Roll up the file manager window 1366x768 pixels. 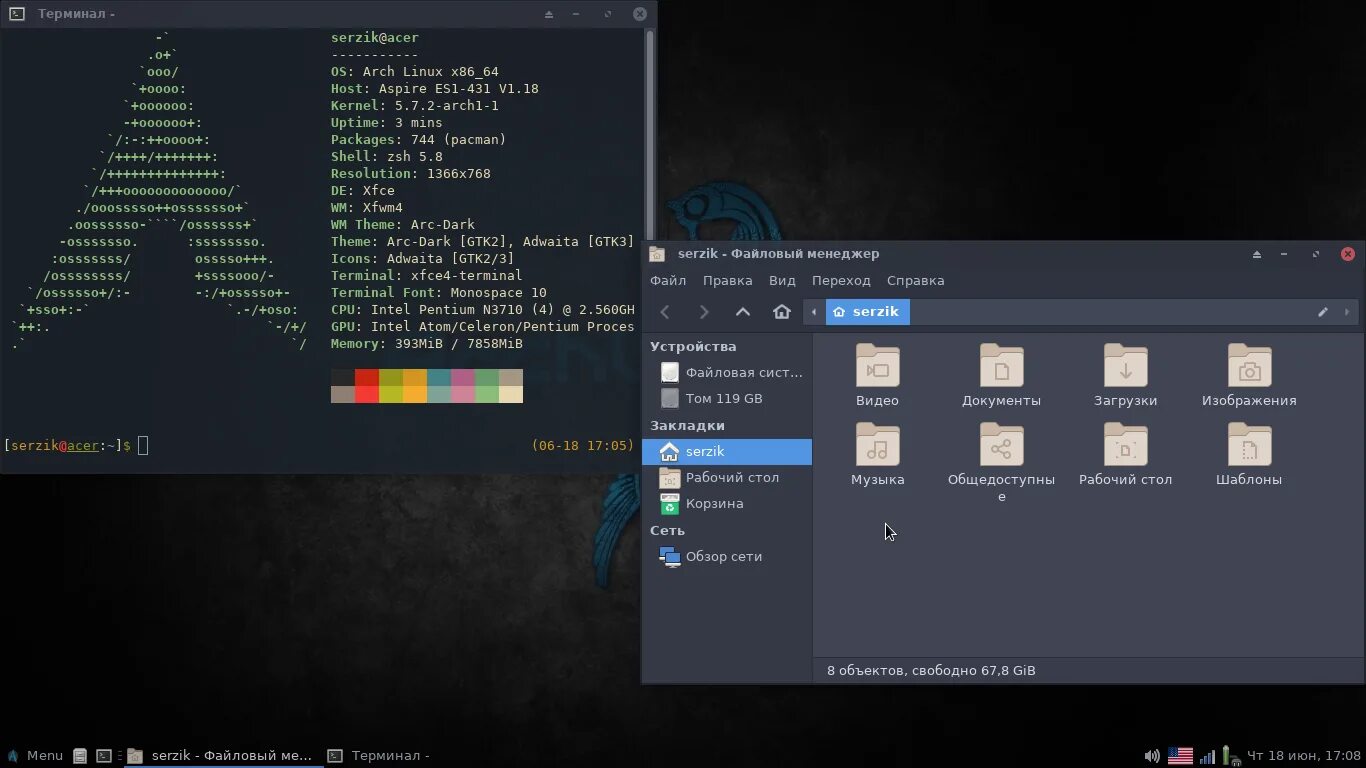click(1257, 254)
